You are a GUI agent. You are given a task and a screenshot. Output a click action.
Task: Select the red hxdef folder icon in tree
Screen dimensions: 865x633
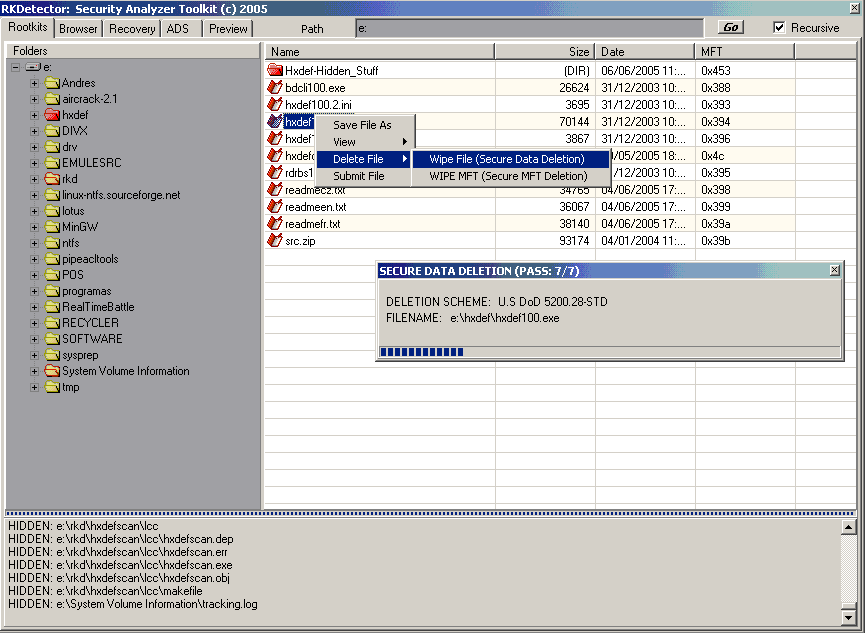52,115
